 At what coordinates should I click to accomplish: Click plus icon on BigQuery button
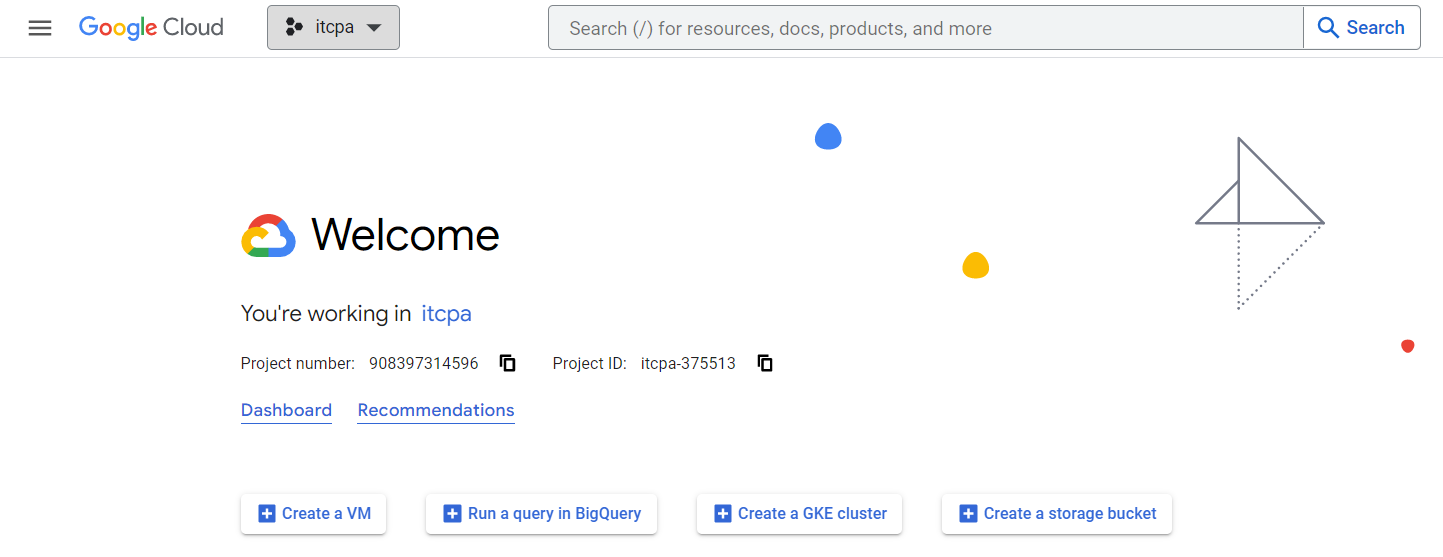tap(452, 513)
